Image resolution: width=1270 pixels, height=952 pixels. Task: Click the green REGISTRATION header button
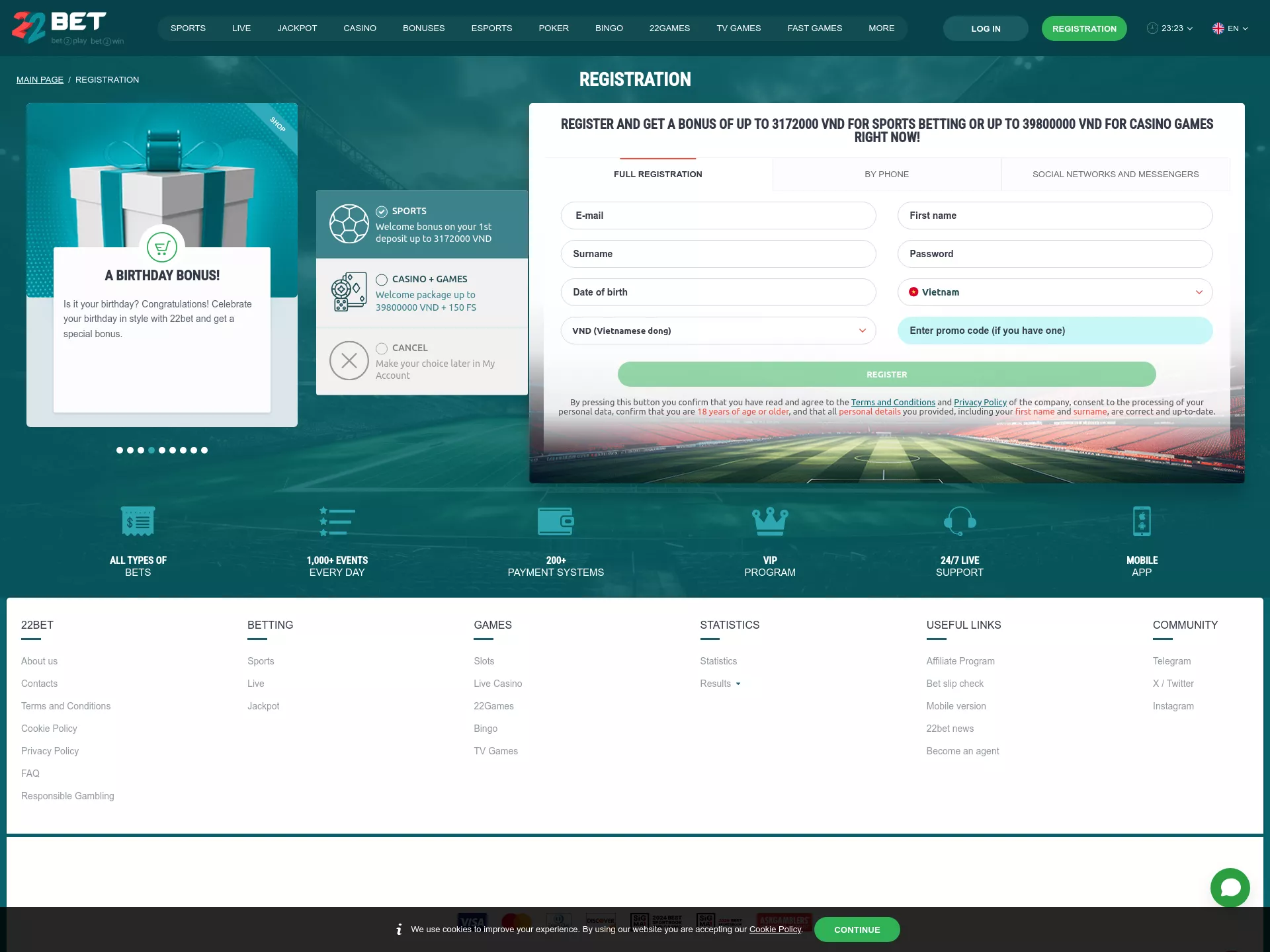(1084, 28)
